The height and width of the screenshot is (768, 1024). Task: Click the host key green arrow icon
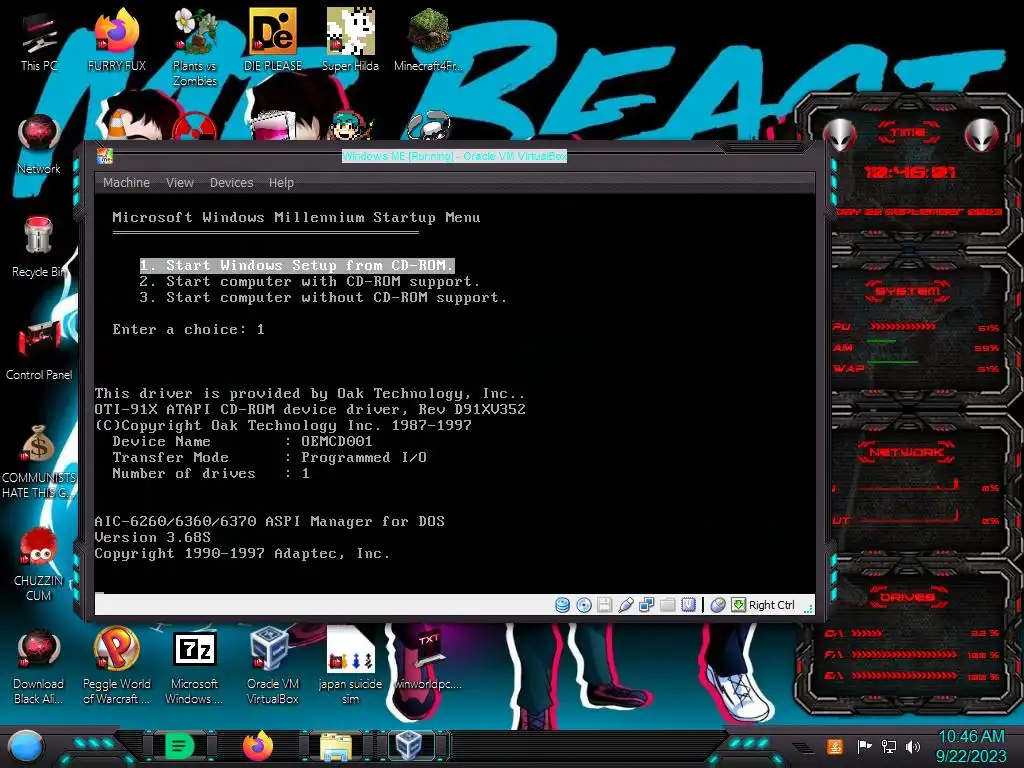(738, 605)
